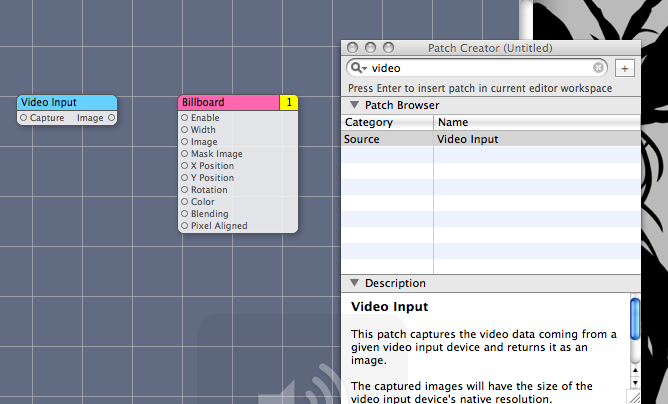Select the Video Input patch title bar

tap(67, 102)
